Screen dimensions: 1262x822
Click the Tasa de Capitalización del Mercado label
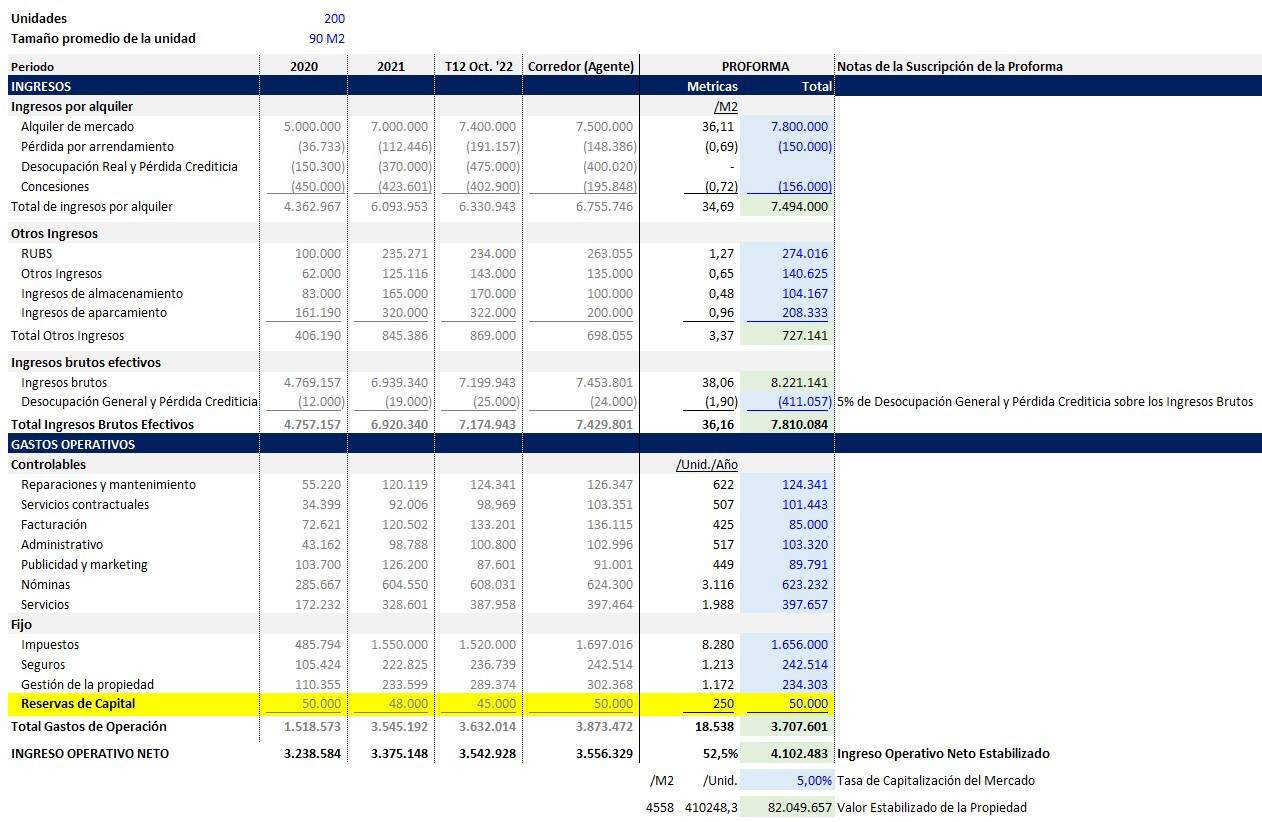935,781
